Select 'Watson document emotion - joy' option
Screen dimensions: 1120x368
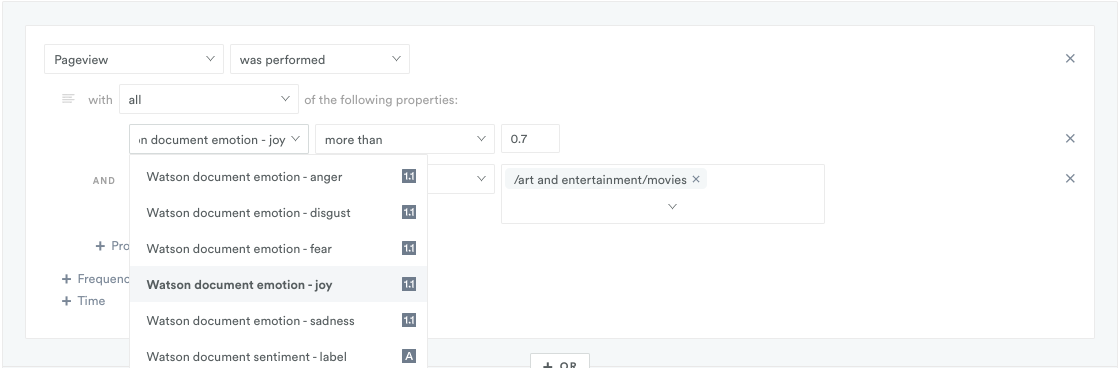[279, 284]
